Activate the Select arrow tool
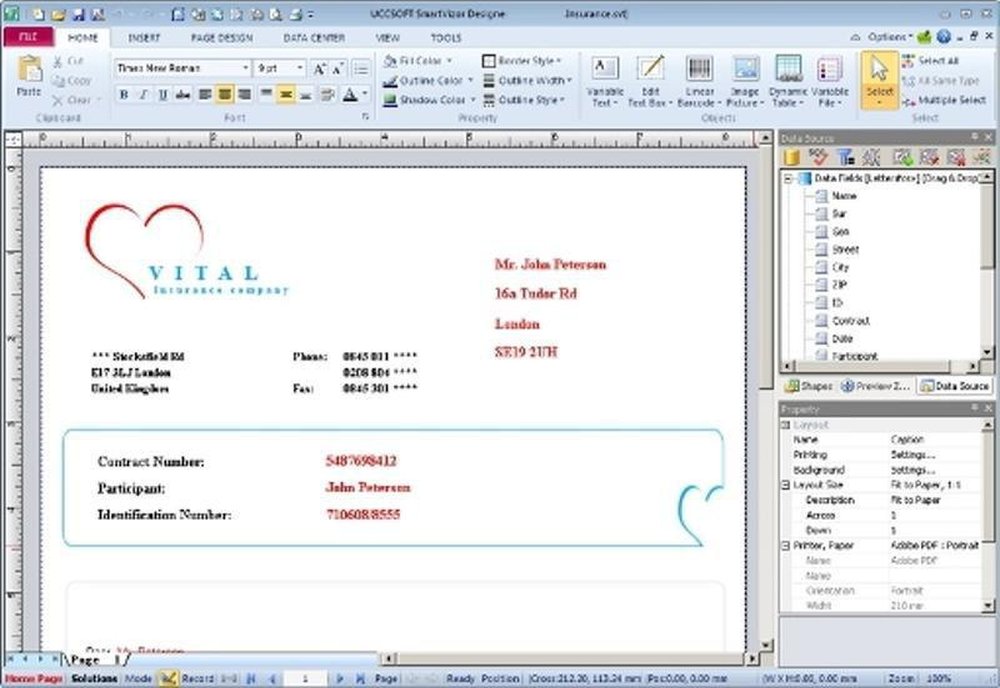The height and width of the screenshot is (688, 1000). point(879,80)
